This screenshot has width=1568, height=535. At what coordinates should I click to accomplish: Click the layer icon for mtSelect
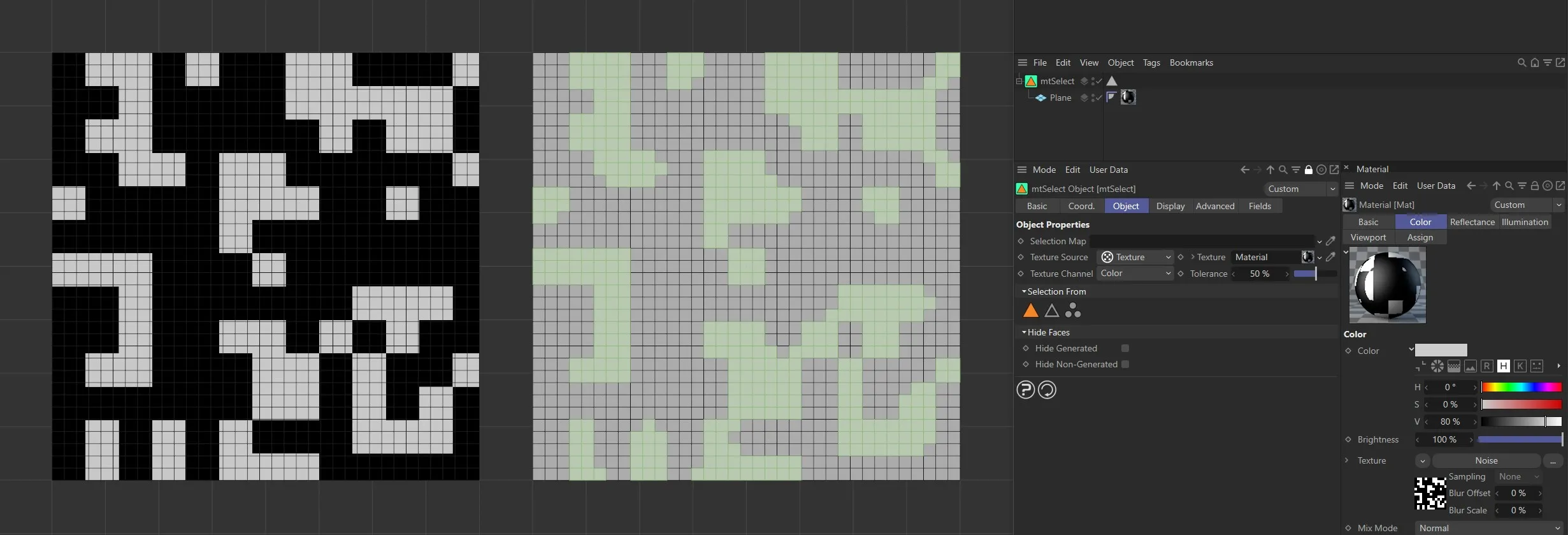tap(1084, 81)
